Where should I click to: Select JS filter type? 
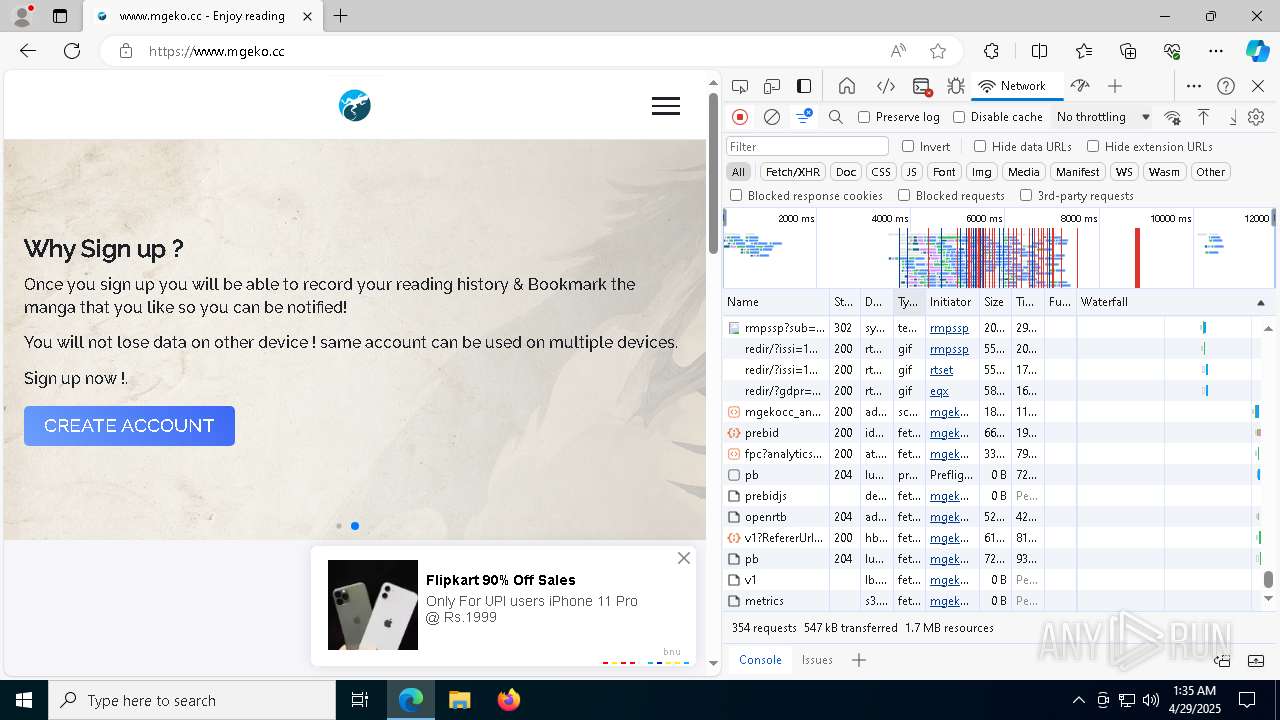pyautogui.click(x=911, y=172)
